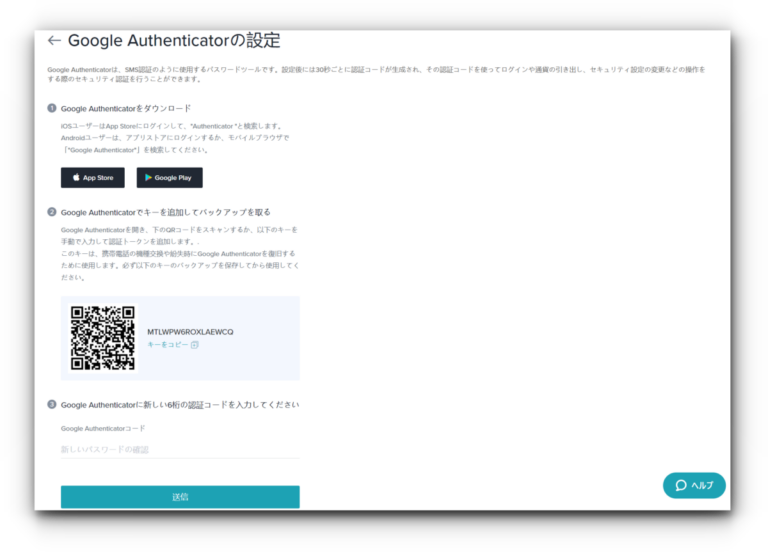Click the copy icon next to キーをコピー
Image resolution: width=768 pixels, height=552 pixels.
point(195,345)
